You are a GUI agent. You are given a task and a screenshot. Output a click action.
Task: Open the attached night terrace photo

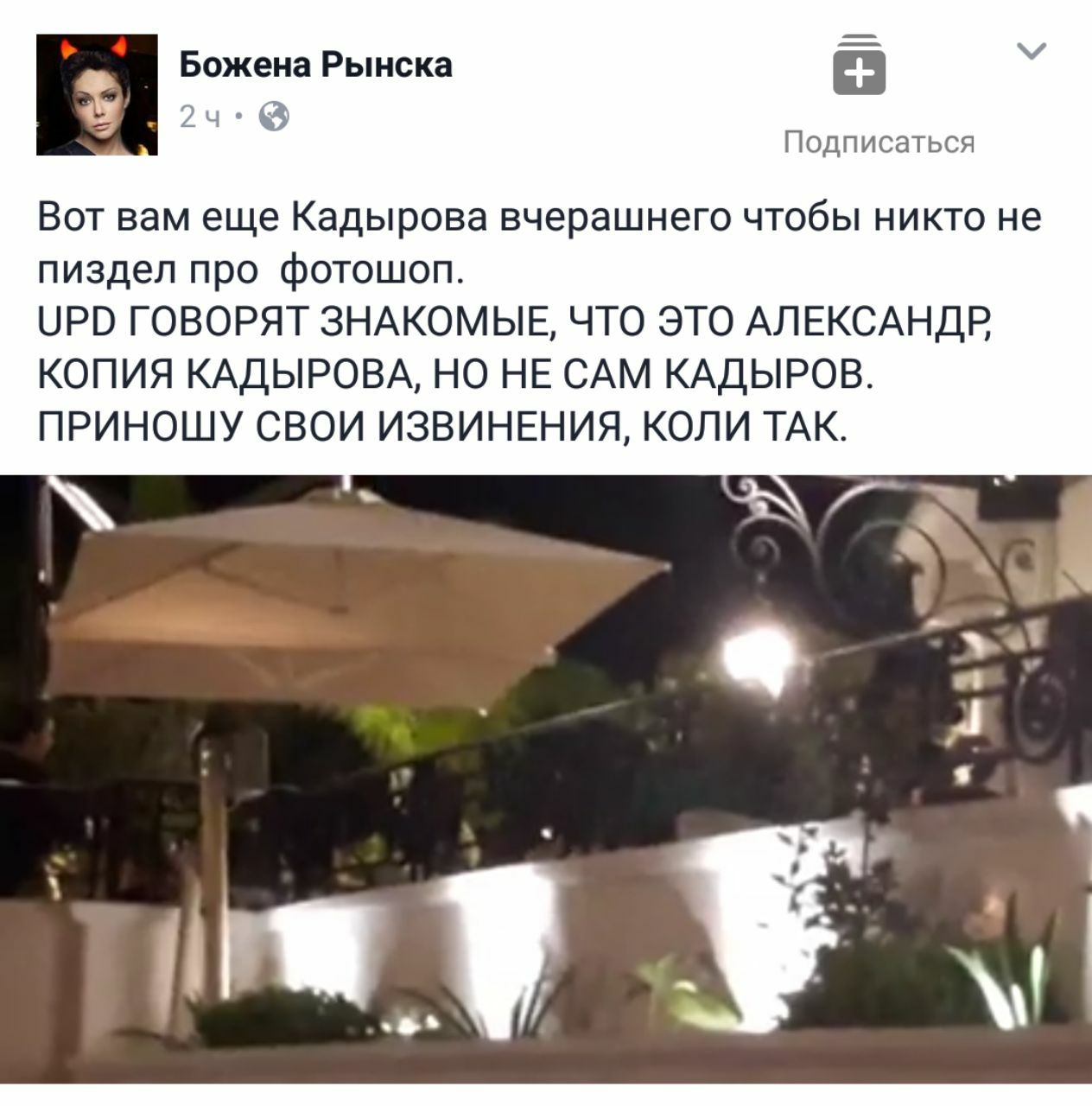(x=546, y=779)
